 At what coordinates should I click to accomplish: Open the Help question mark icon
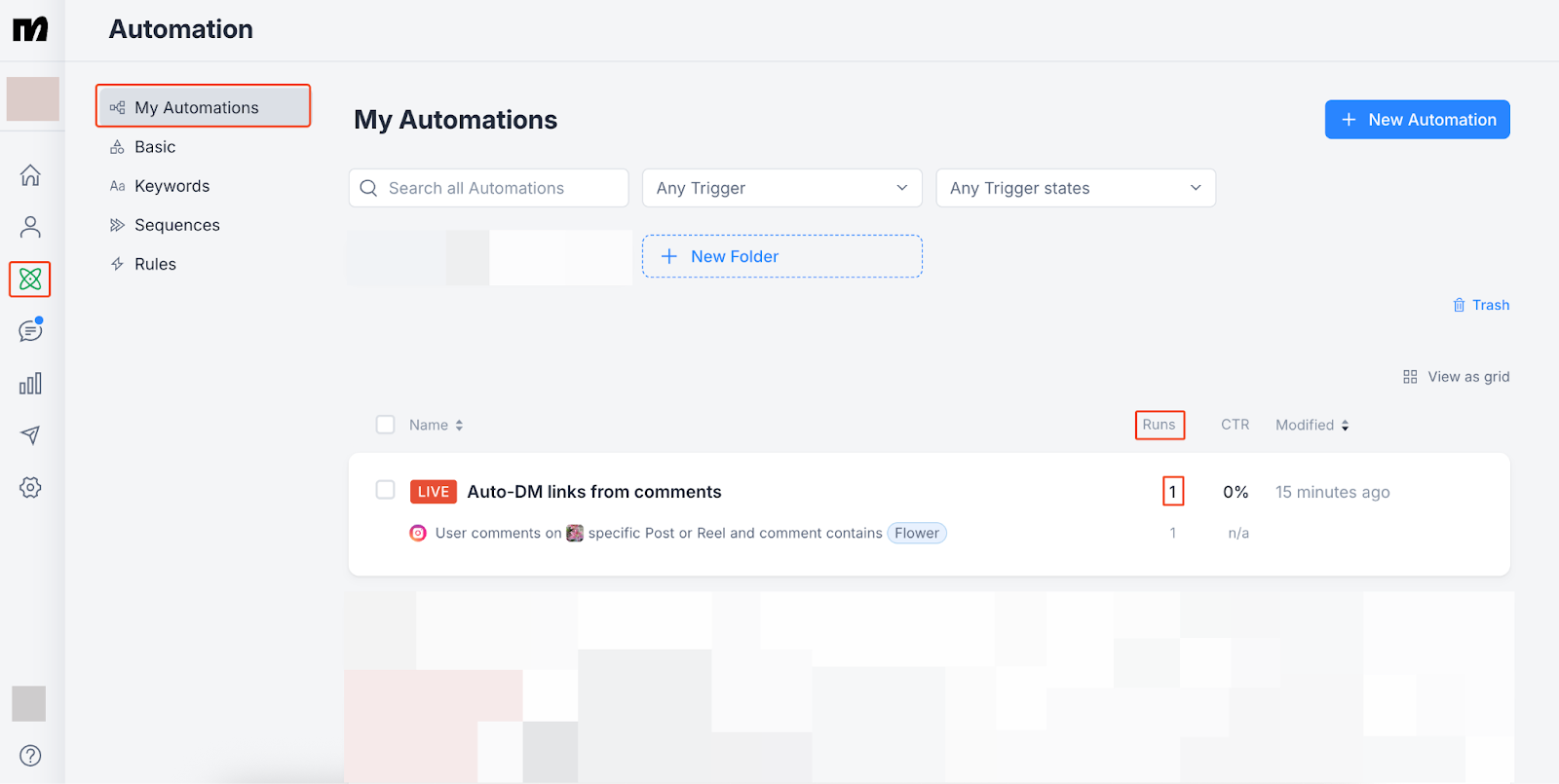(30, 755)
